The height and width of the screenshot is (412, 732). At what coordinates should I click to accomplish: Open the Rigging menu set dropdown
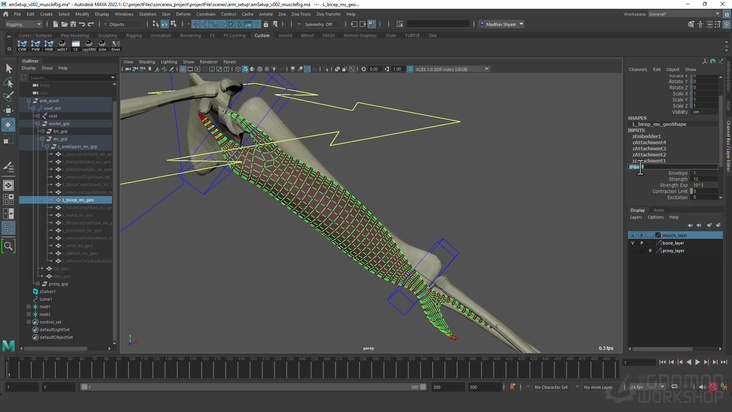(23, 24)
